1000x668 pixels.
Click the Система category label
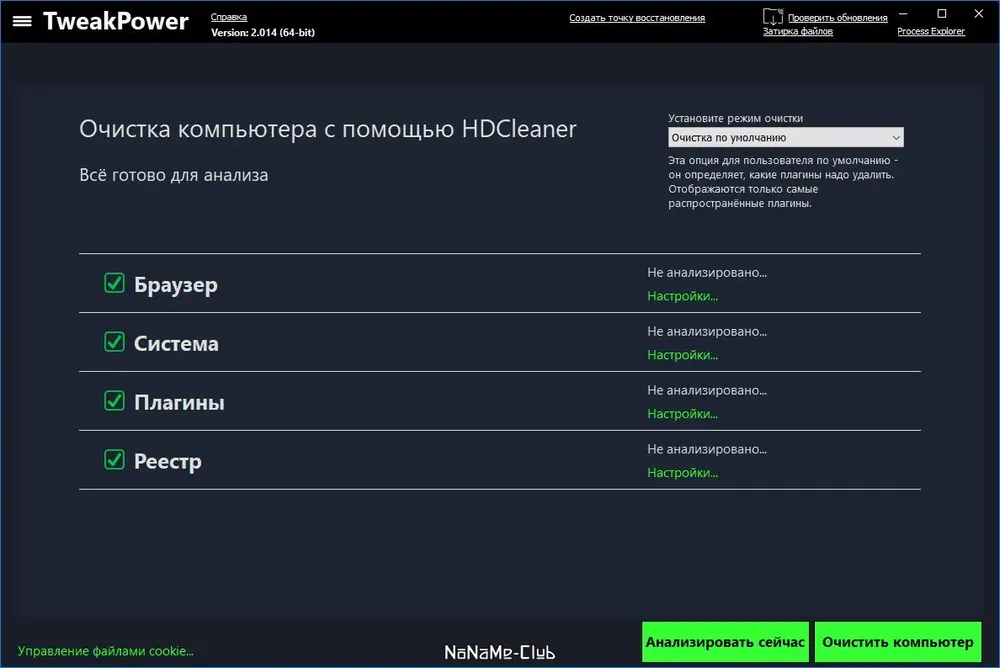176,343
